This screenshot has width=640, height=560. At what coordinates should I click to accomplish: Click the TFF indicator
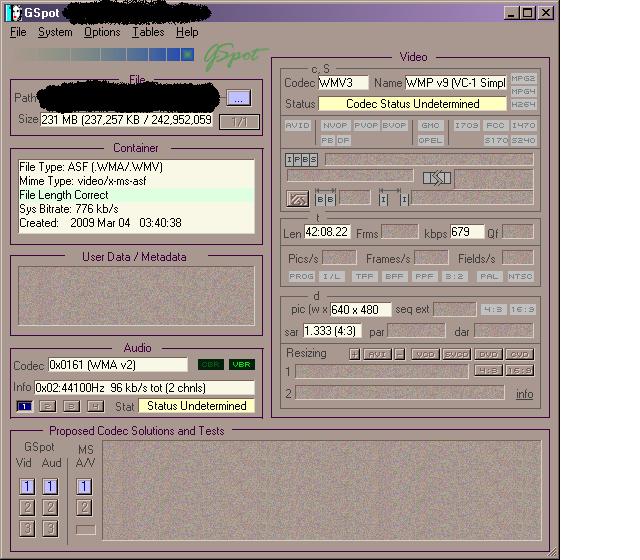click(364, 276)
